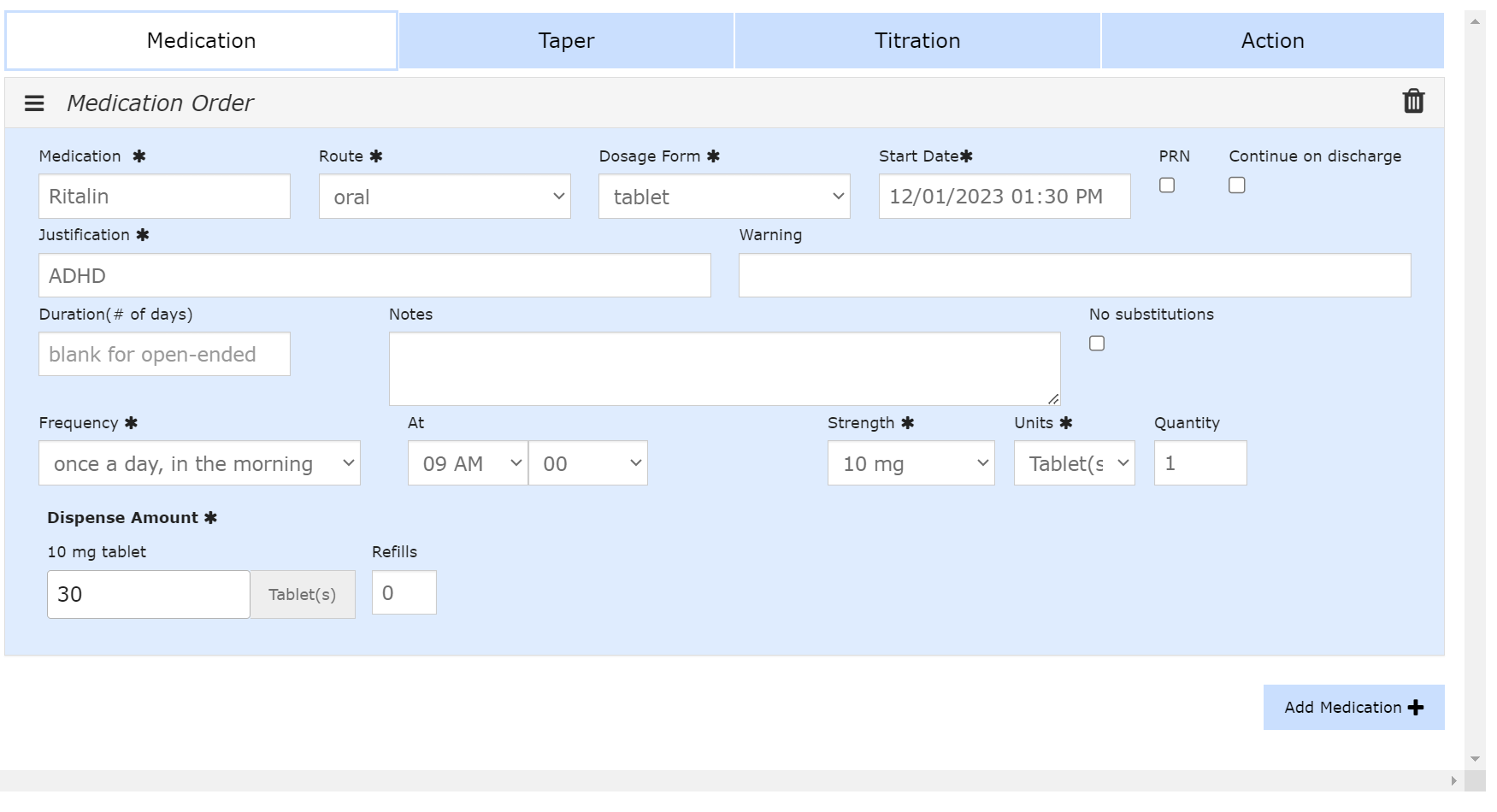Click the Refills input field
The image size is (1497, 812).
tap(404, 592)
